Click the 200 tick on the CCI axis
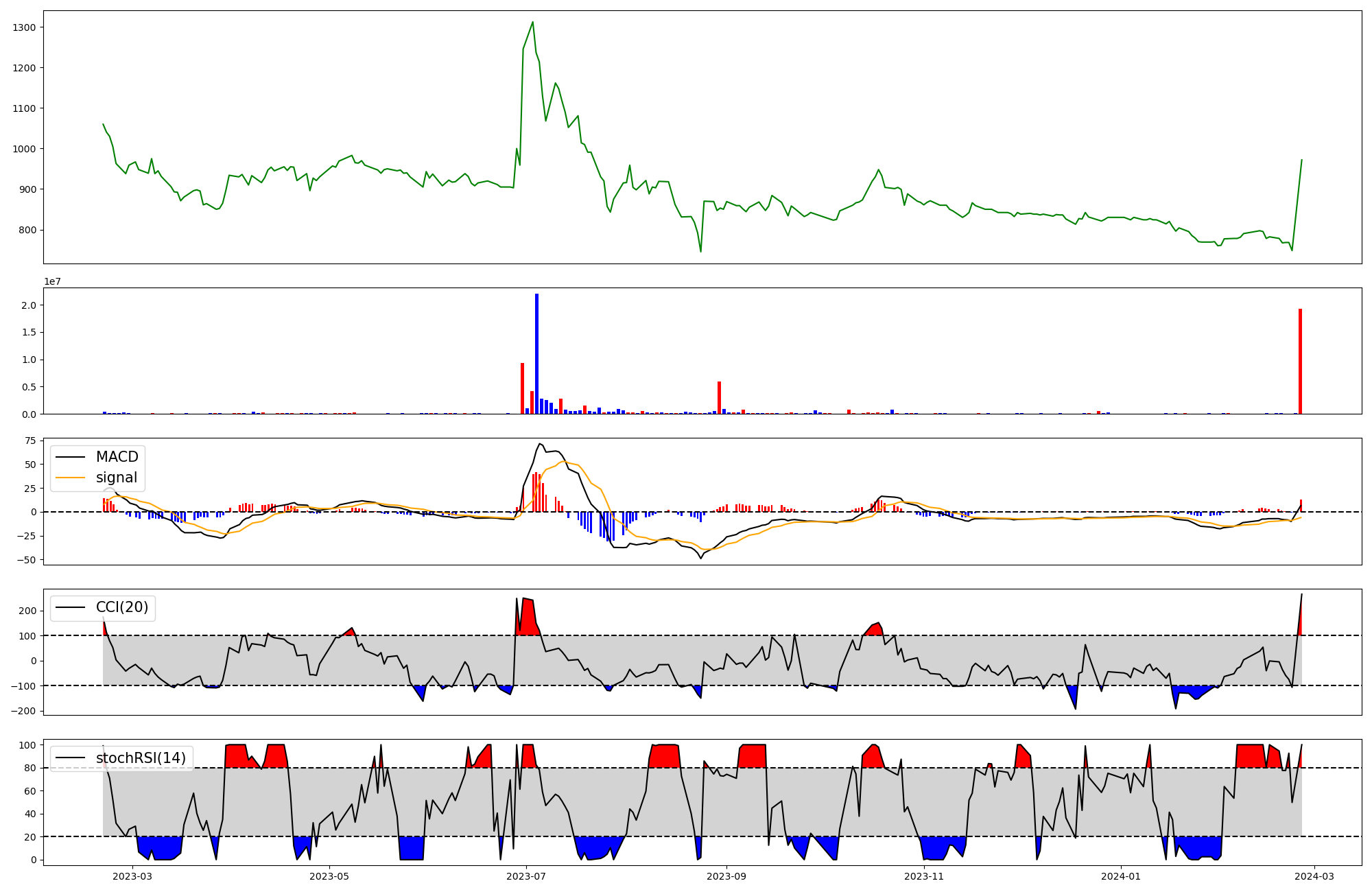This screenshot has height=892, width=1372. [28, 611]
